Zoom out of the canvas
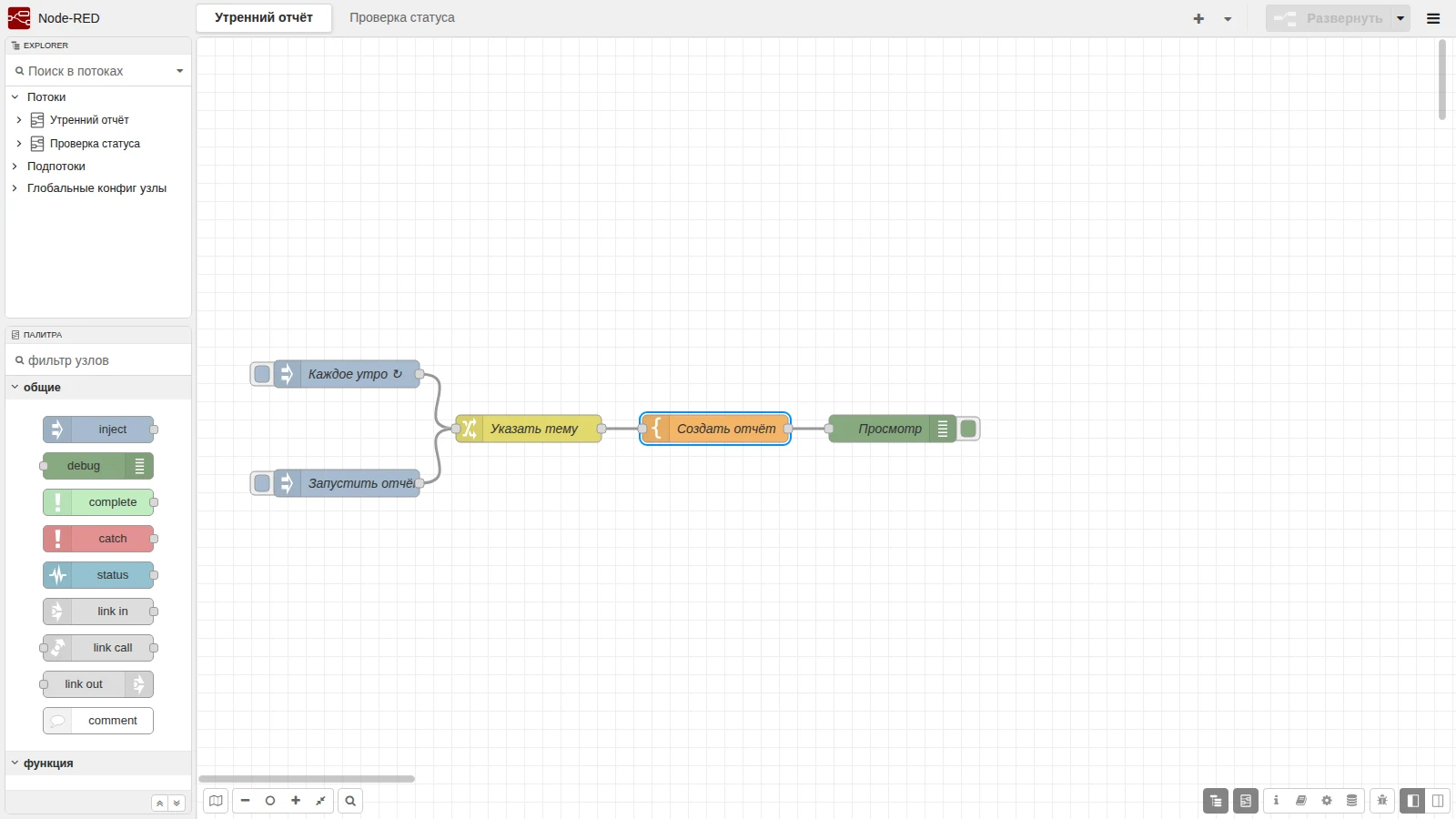 [x=245, y=801]
